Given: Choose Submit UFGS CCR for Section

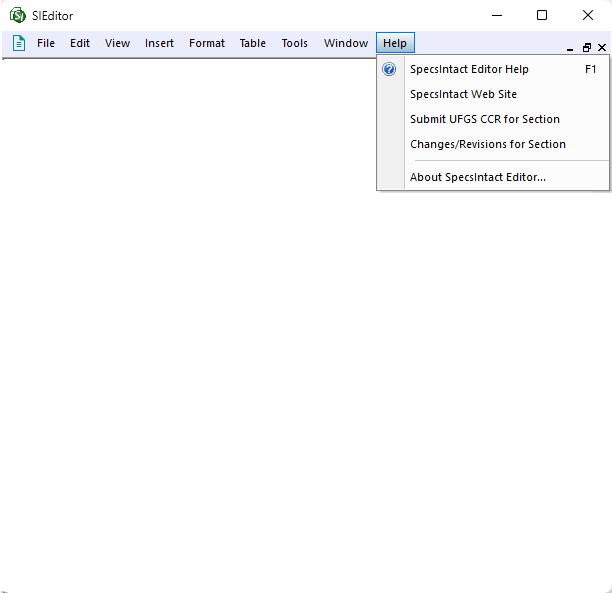Looking at the screenshot, I should 493,119.
